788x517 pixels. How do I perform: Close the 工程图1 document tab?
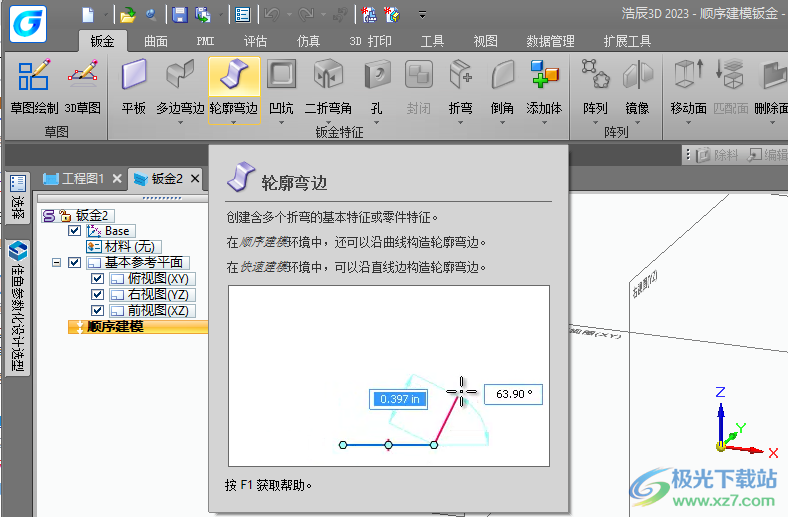(x=117, y=178)
